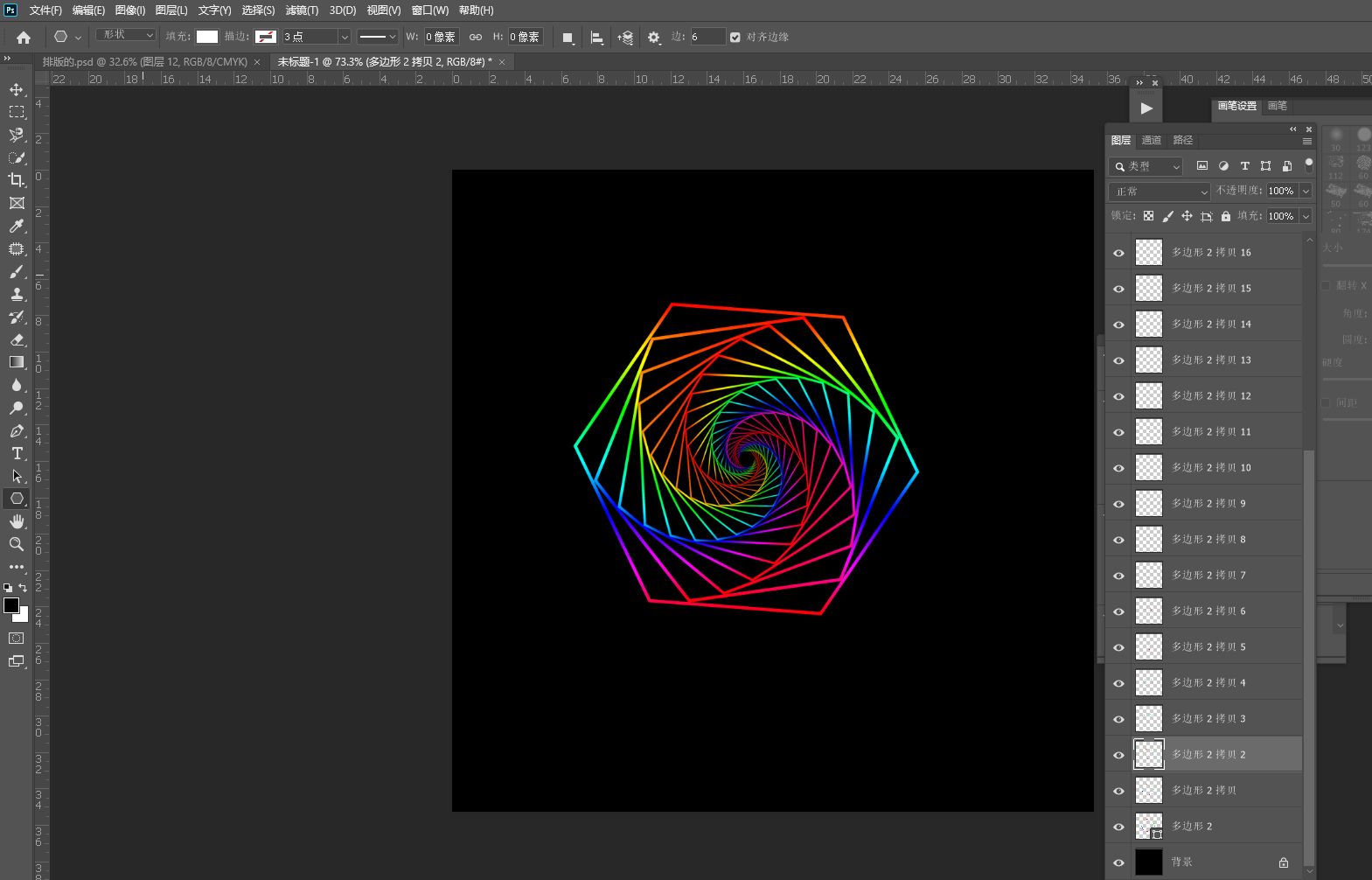Choose the Horizontal Type tool

[x=17, y=453]
